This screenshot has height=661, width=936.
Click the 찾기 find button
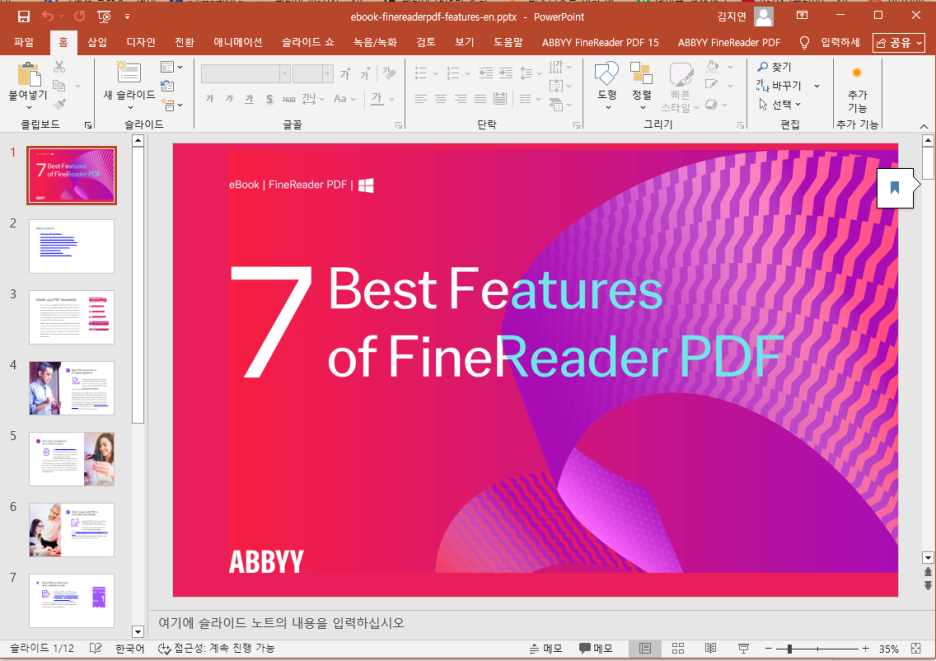click(x=775, y=67)
